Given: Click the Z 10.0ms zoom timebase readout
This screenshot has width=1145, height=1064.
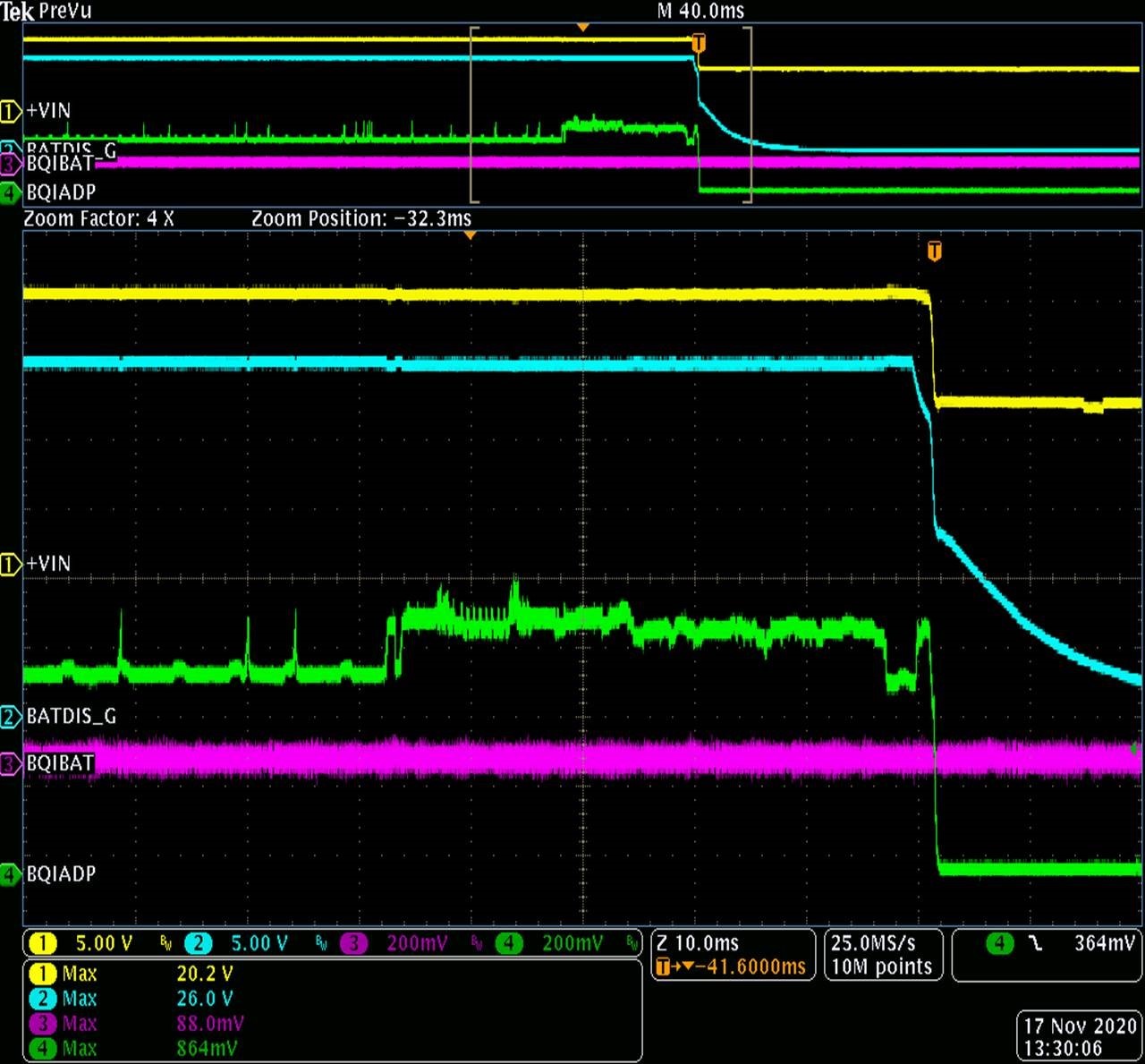Looking at the screenshot, I should tap(698, 943).
